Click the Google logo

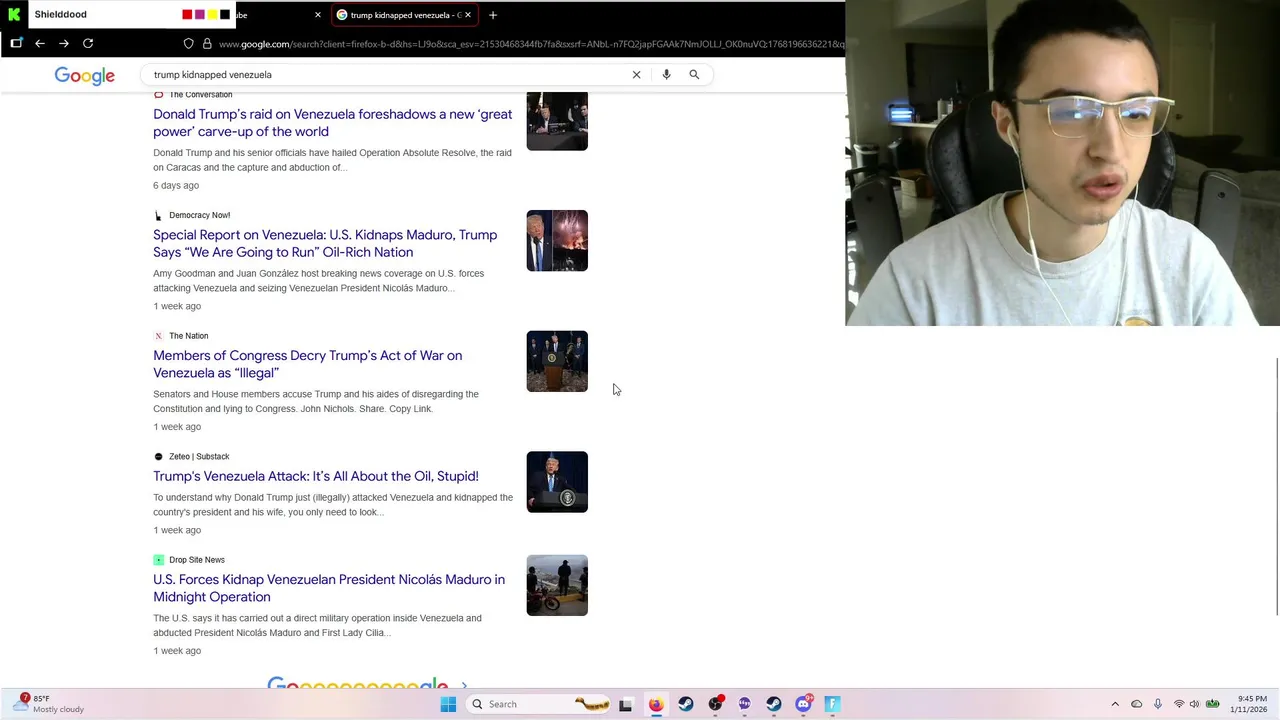point(85,76)
